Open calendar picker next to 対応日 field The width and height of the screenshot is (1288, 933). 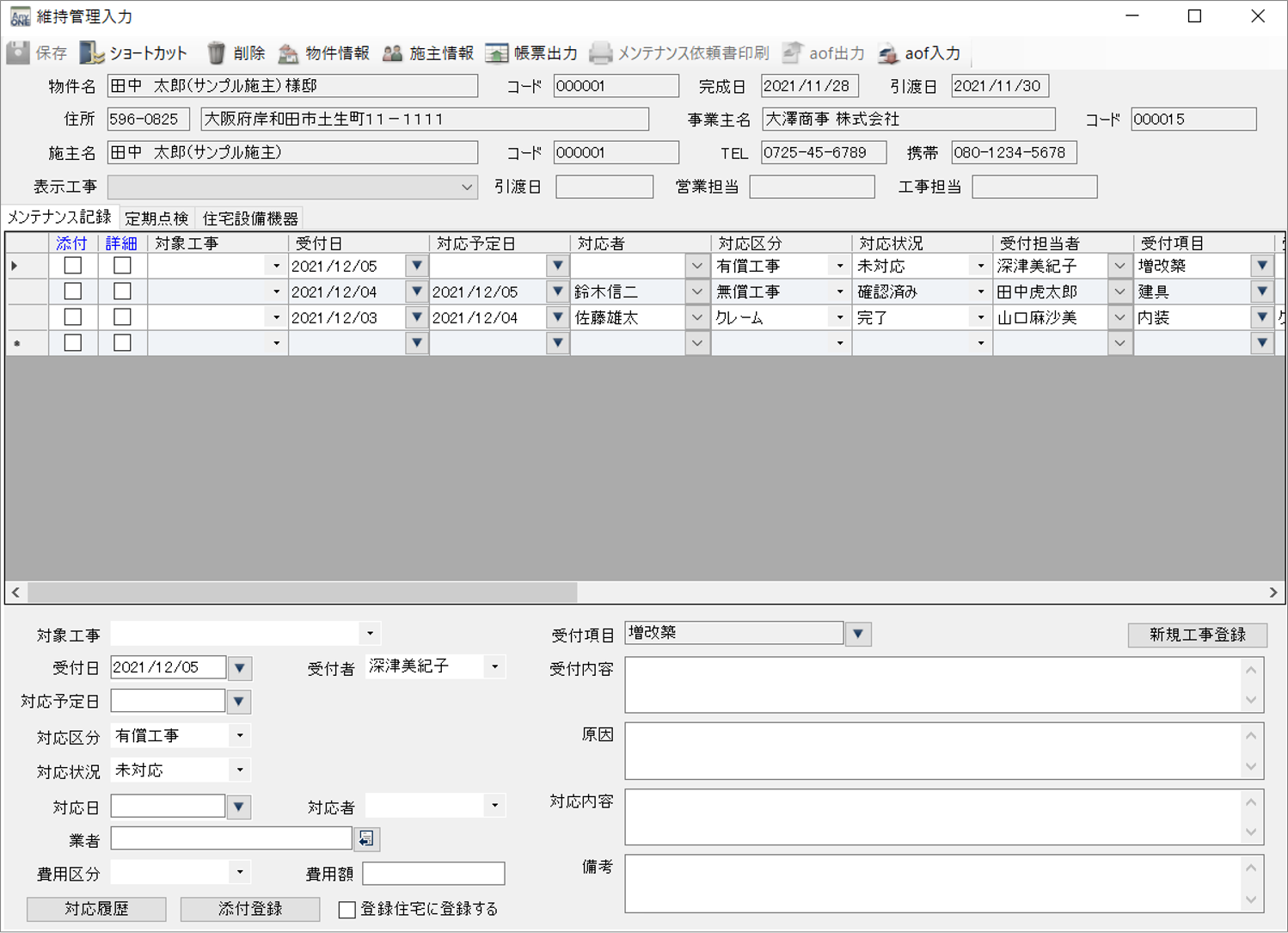[x=239, y=807]
